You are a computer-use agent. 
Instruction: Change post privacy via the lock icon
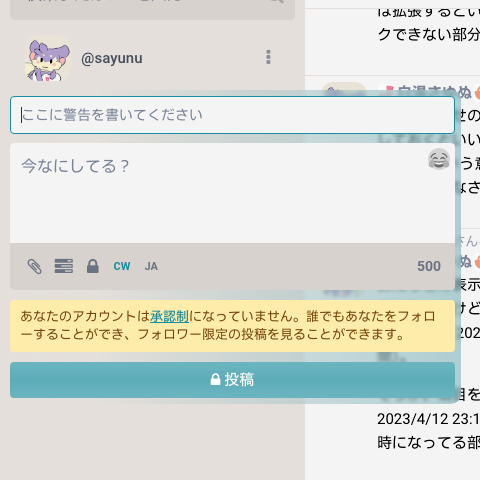point(93,266)
